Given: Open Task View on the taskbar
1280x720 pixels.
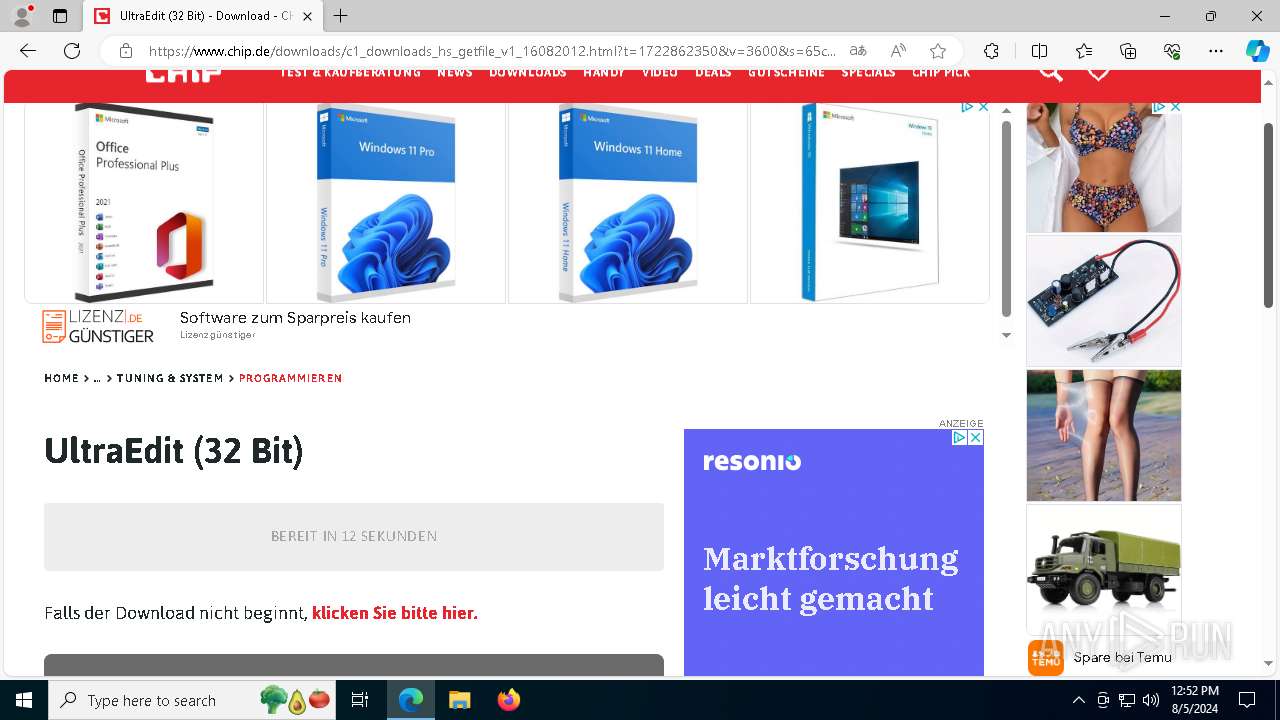Looking at the screenshot, I should click(360, 700).
